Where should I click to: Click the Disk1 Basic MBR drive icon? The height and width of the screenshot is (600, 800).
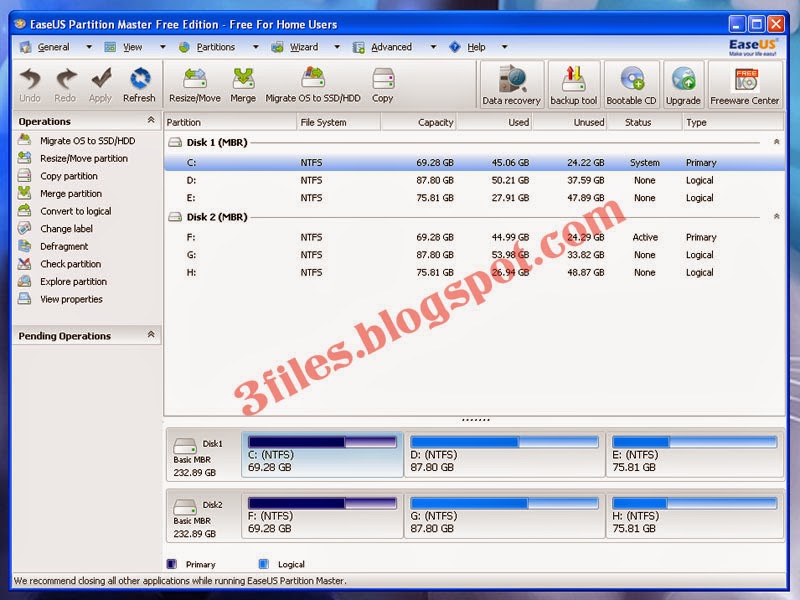[185, 446]
